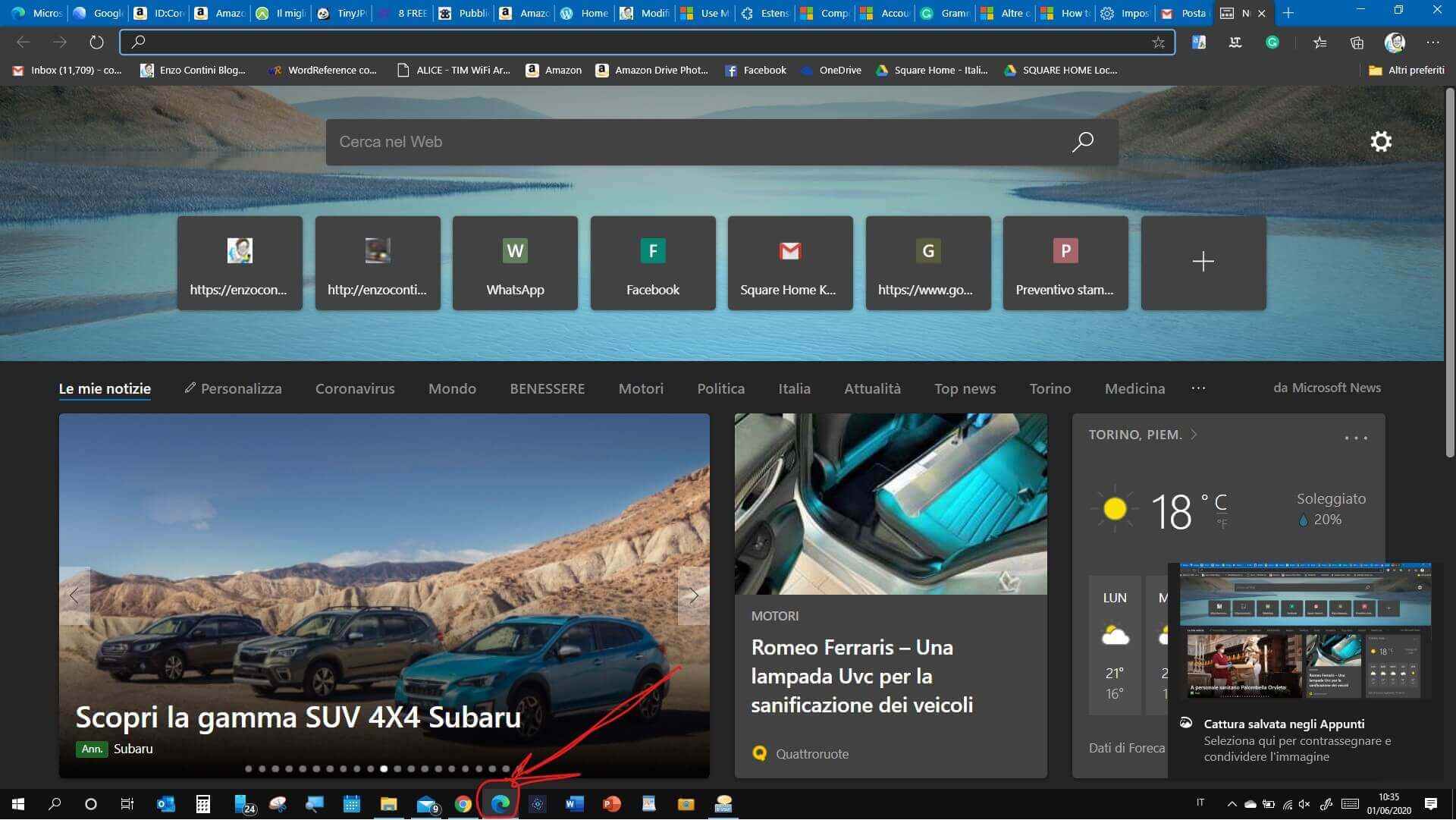Expand Altri preferiti bookmarks folder

coord(1407,70)
